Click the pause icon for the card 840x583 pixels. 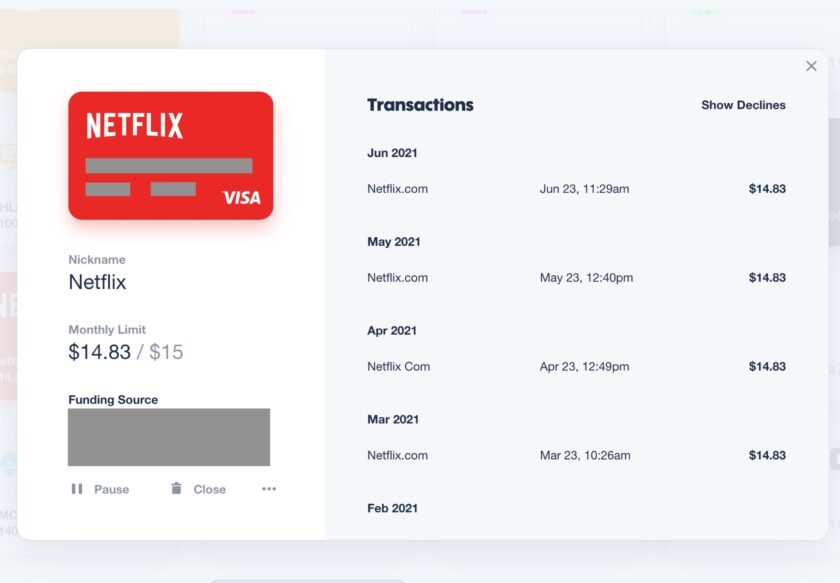tap(77, 489)
